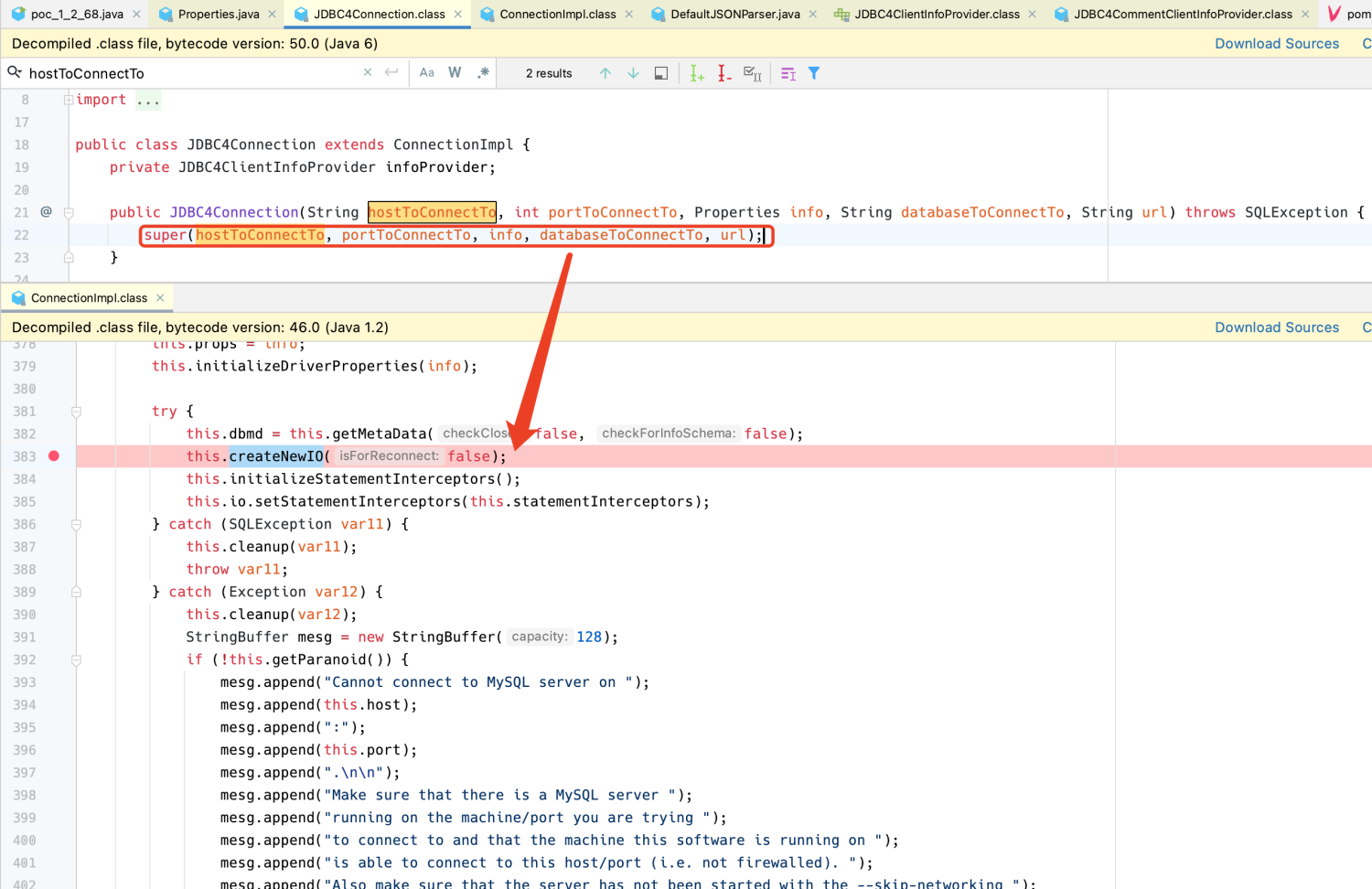Viewport: 1372px width, 889px height.
Task: Toggle Regex search option
Action: click(483, 73)
